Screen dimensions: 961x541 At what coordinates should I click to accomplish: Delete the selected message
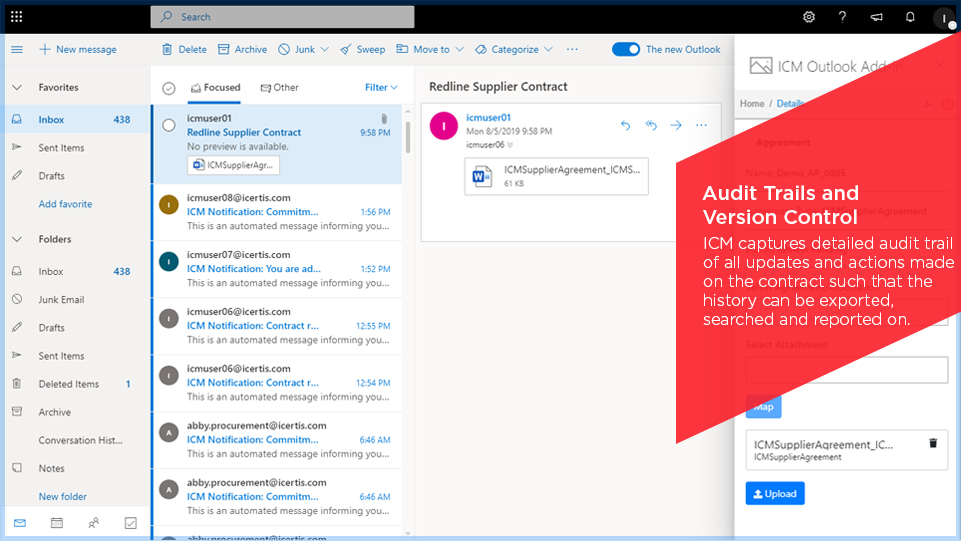[184, 50]
